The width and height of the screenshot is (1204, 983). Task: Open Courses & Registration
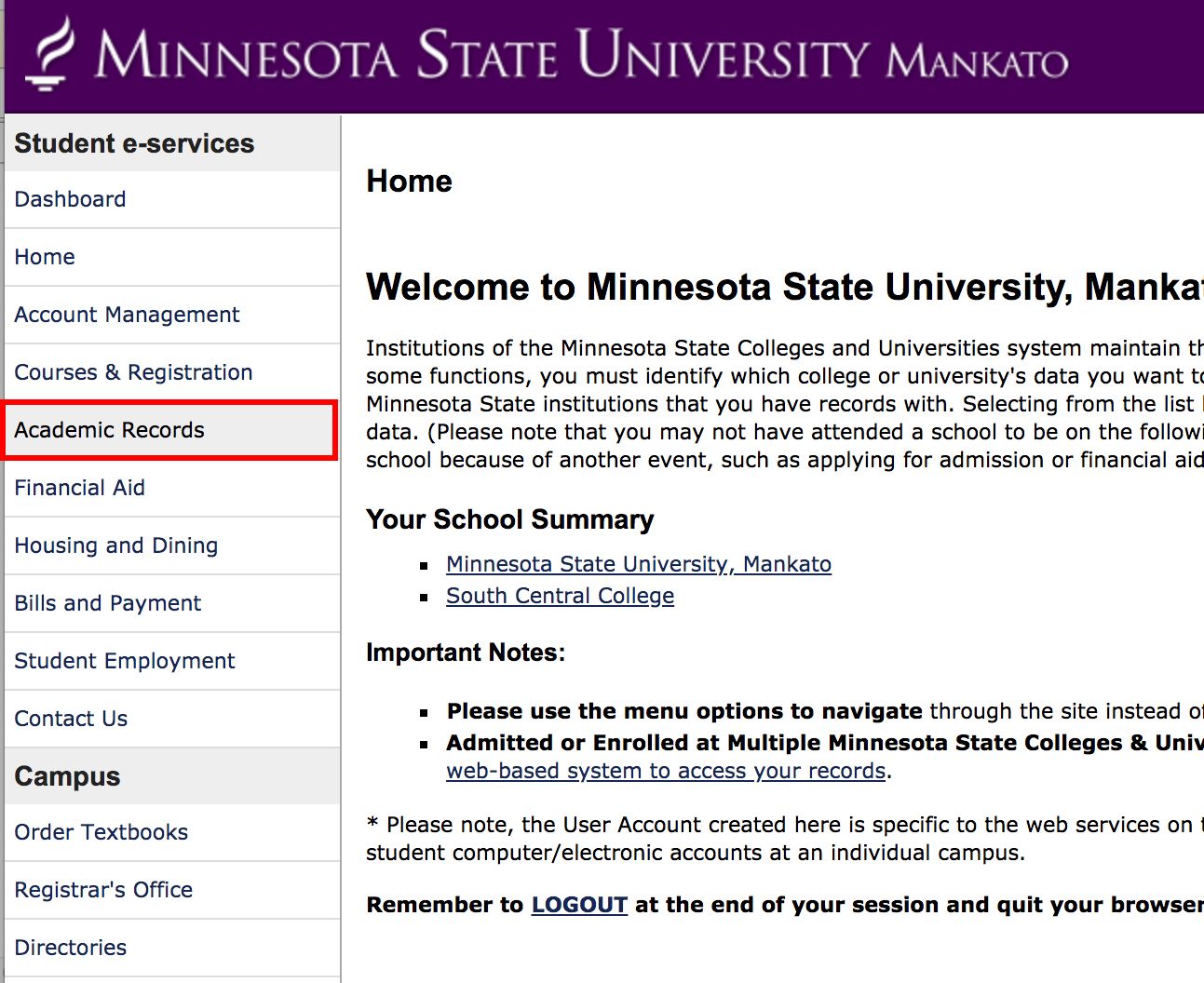(x=133, y=372)
